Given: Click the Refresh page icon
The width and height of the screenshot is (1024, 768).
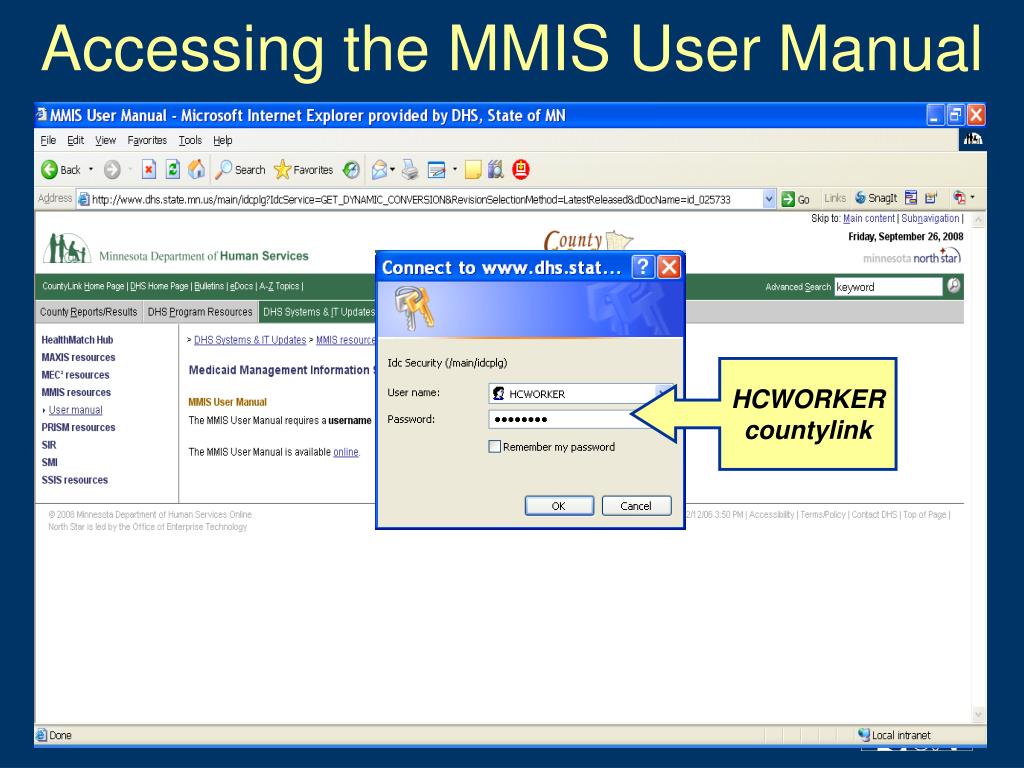Looking at the screenshot, I should point(172,170).
